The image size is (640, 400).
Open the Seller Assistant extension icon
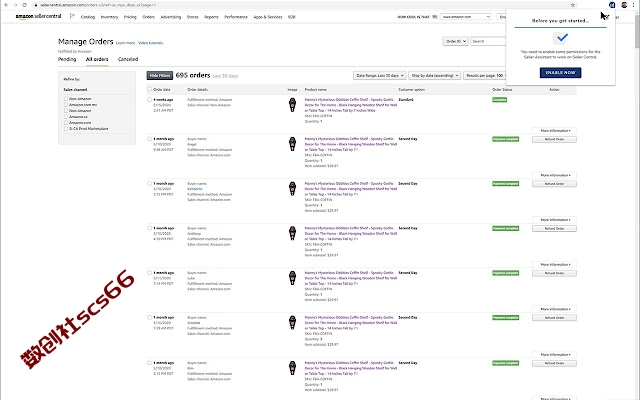(x=612, y=5)
